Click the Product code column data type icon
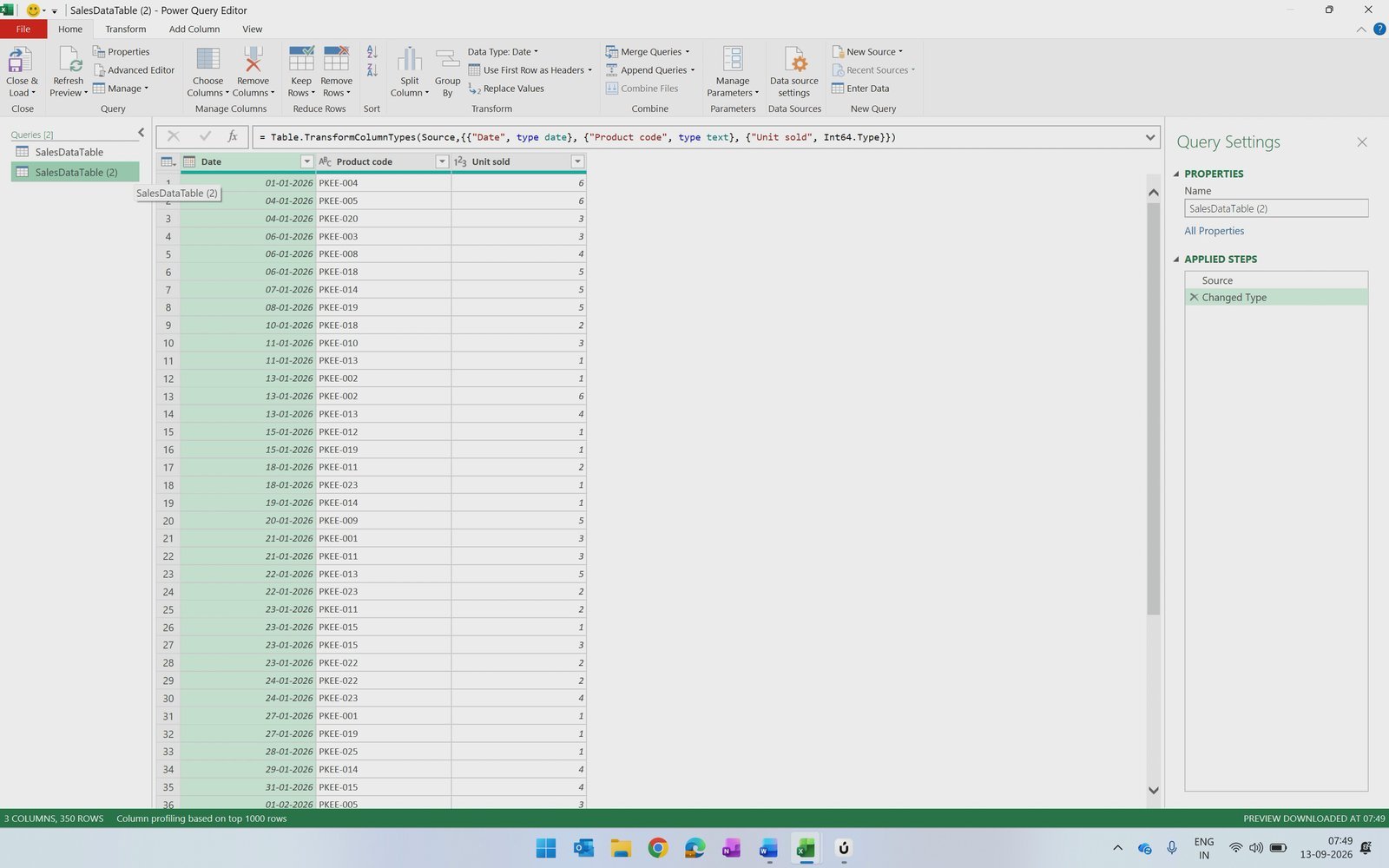The image size is (1389, 868). 326,162
